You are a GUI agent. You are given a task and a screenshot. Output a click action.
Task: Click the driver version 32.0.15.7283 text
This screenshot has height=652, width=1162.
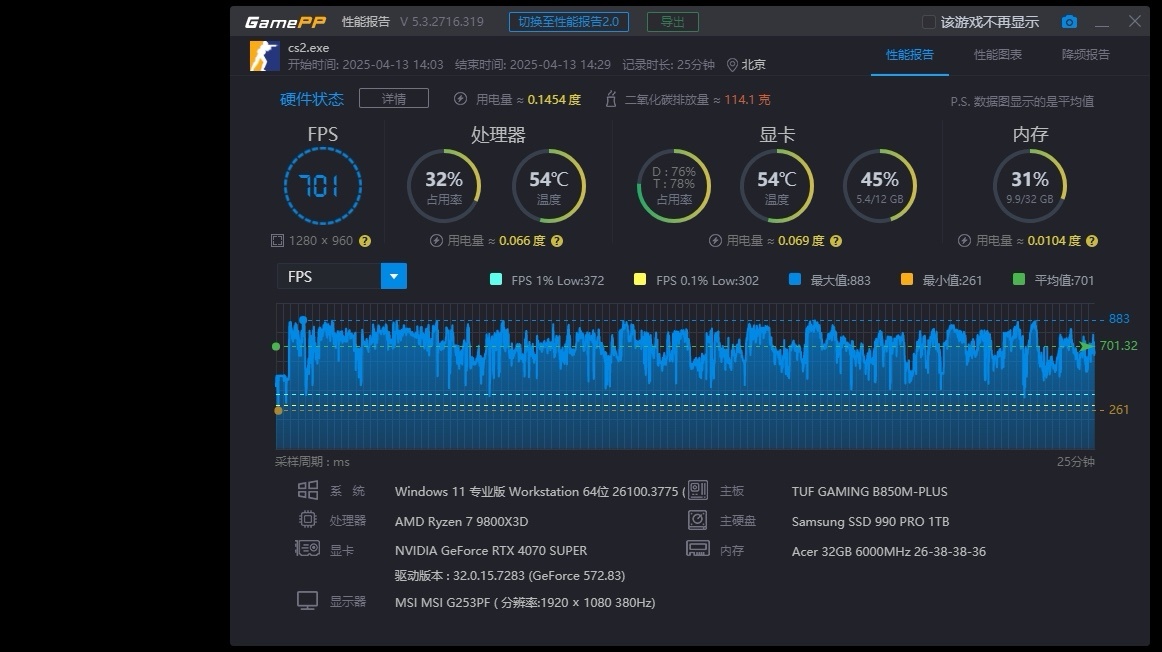pyautogui.click(x=510, y=576)
